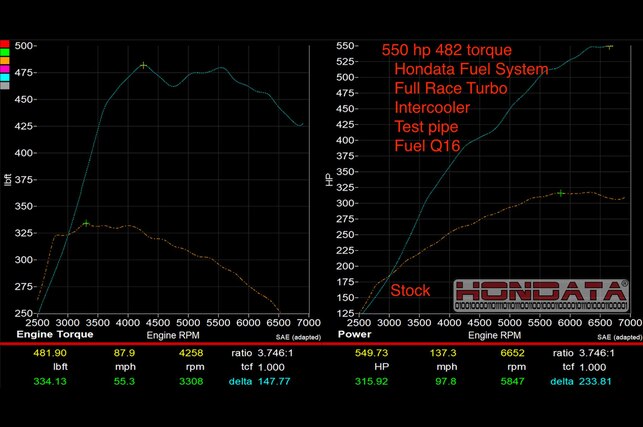Click the '315.92' stock HP value
This screenshot has height=427, width=643.
[372, 381]
